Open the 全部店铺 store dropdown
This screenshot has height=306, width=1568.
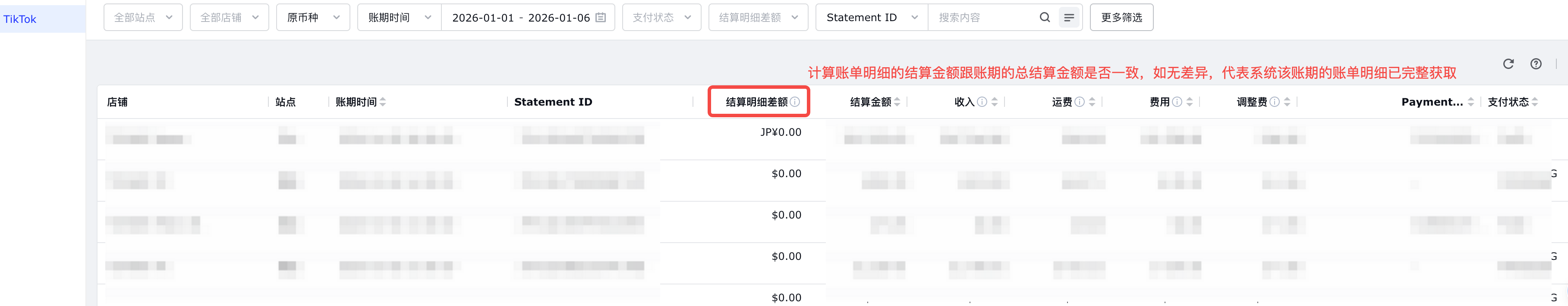230,18
